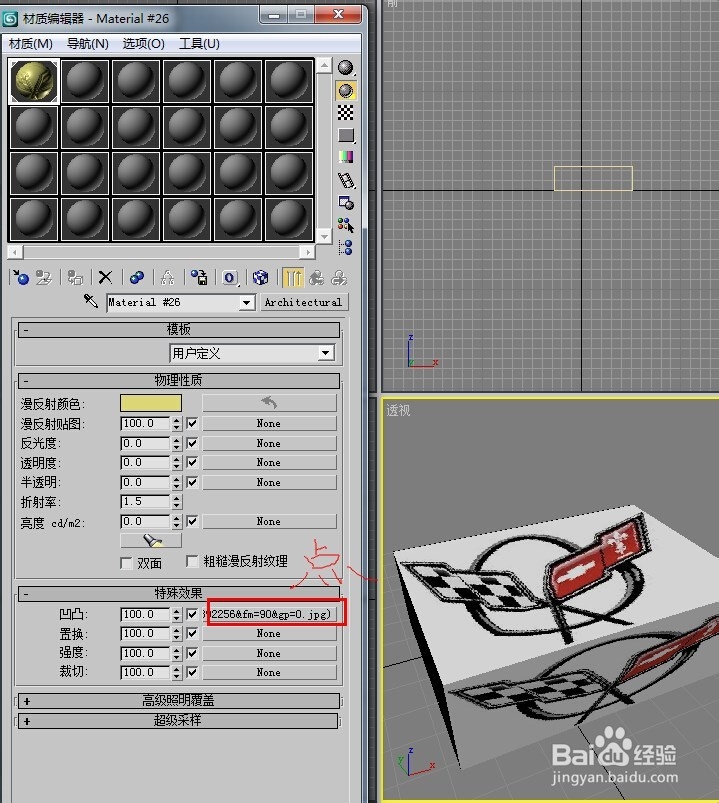719x803 pixels.
Task: Click the None button for 透明度
Action: tap(269, 462)
